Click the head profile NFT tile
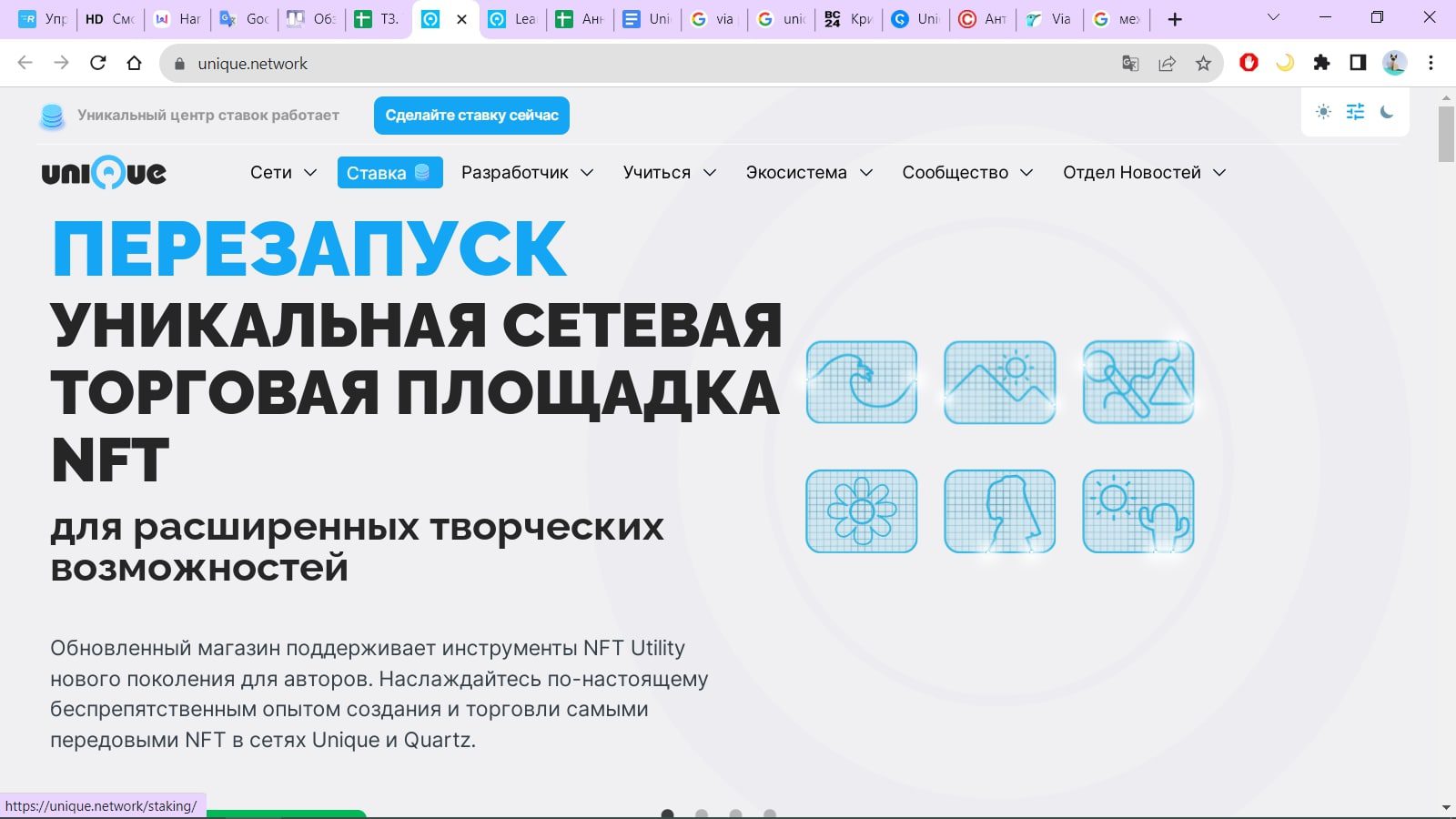The image size is (1456, 819). [x=1000, y=511]
